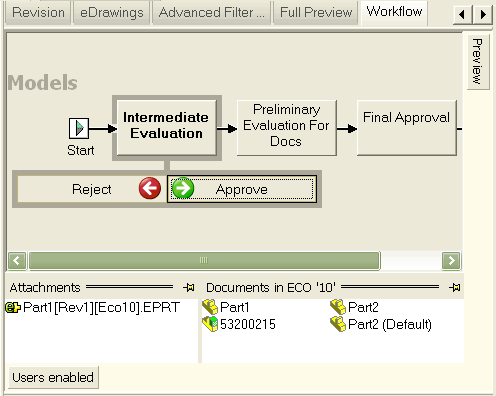Image resolution: width=496 pixels, height=396 pixels.
Task: Click the Part2 (Default) document icon
Action: point(338,324)
